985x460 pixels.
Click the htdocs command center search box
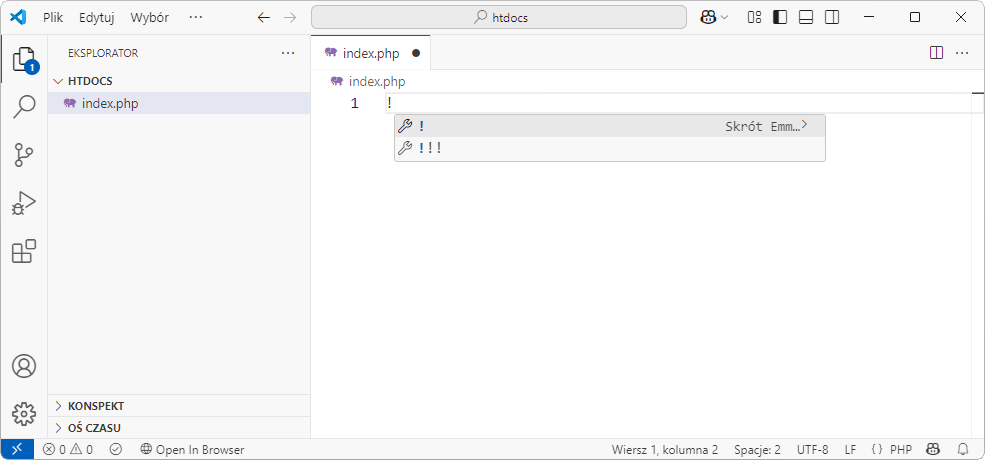pos(498,18)
